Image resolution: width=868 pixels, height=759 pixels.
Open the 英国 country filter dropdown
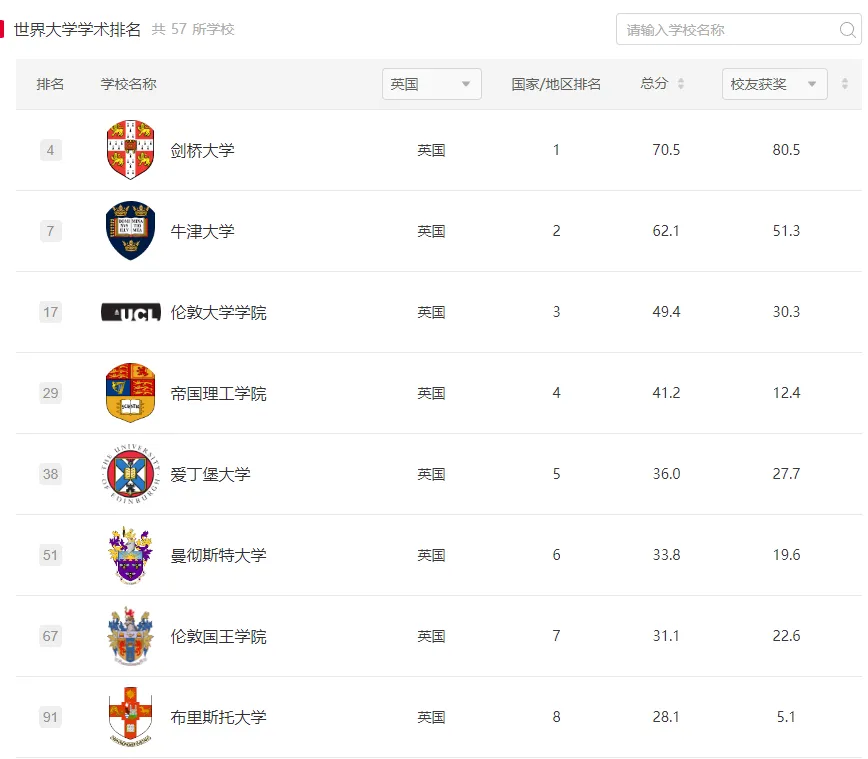[432, 84]
